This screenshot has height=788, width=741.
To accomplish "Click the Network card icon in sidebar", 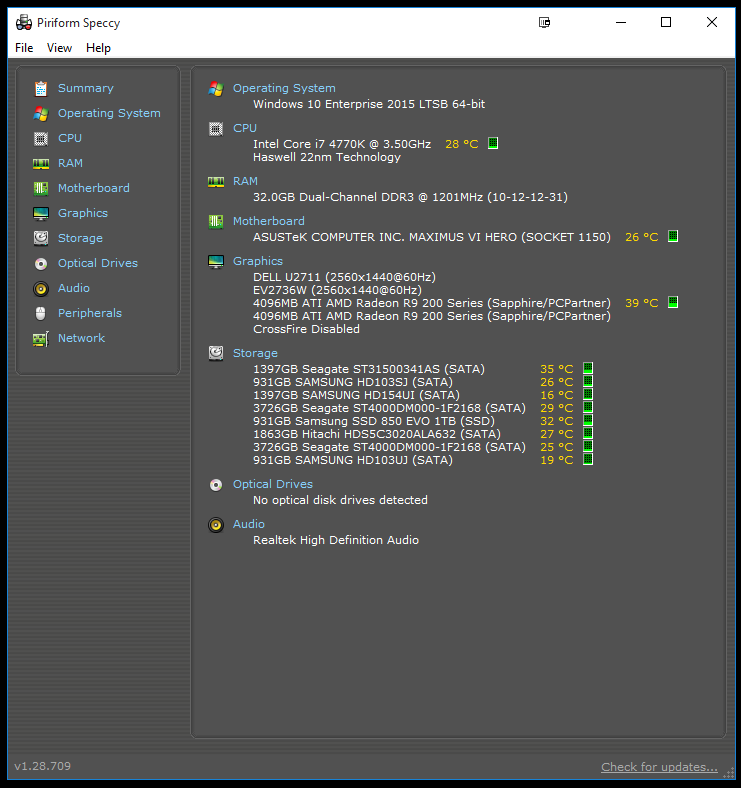I will tap(41, 339).
